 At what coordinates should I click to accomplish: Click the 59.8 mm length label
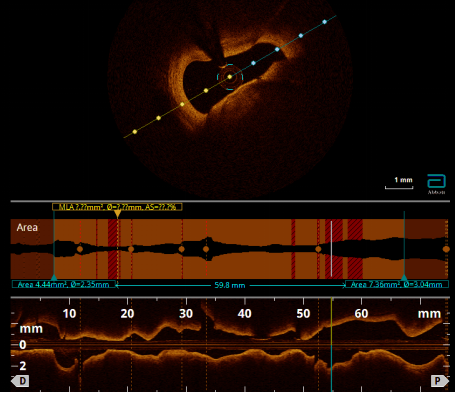(230, 285)
